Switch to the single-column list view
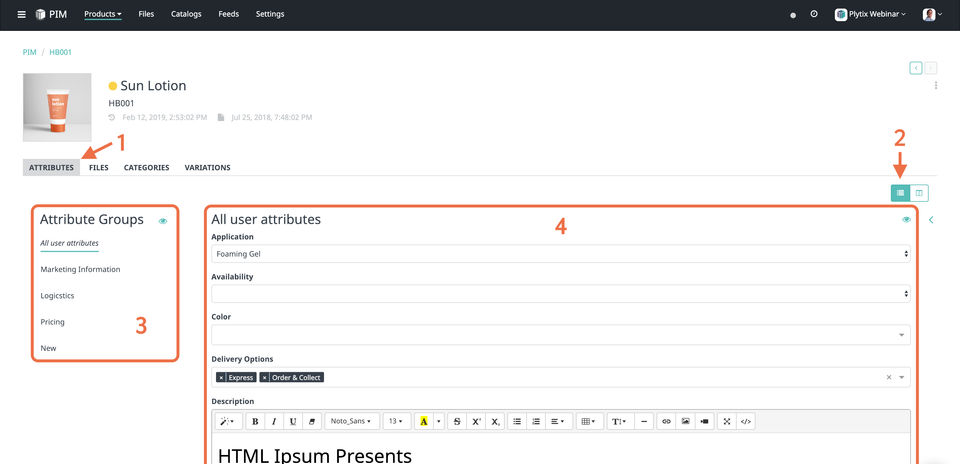 pyautogui.click(x=900, y=193)
